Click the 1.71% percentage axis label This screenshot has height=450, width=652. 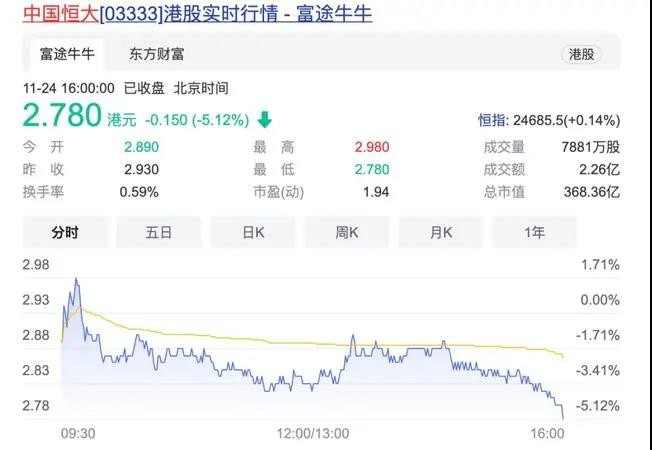coord(600,265)
